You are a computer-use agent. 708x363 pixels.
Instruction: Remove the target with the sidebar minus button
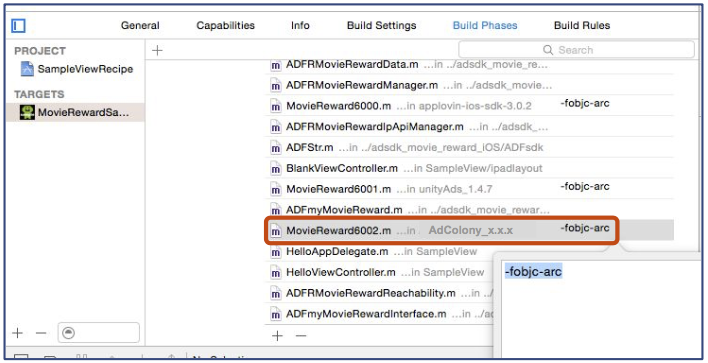[41, 333]
